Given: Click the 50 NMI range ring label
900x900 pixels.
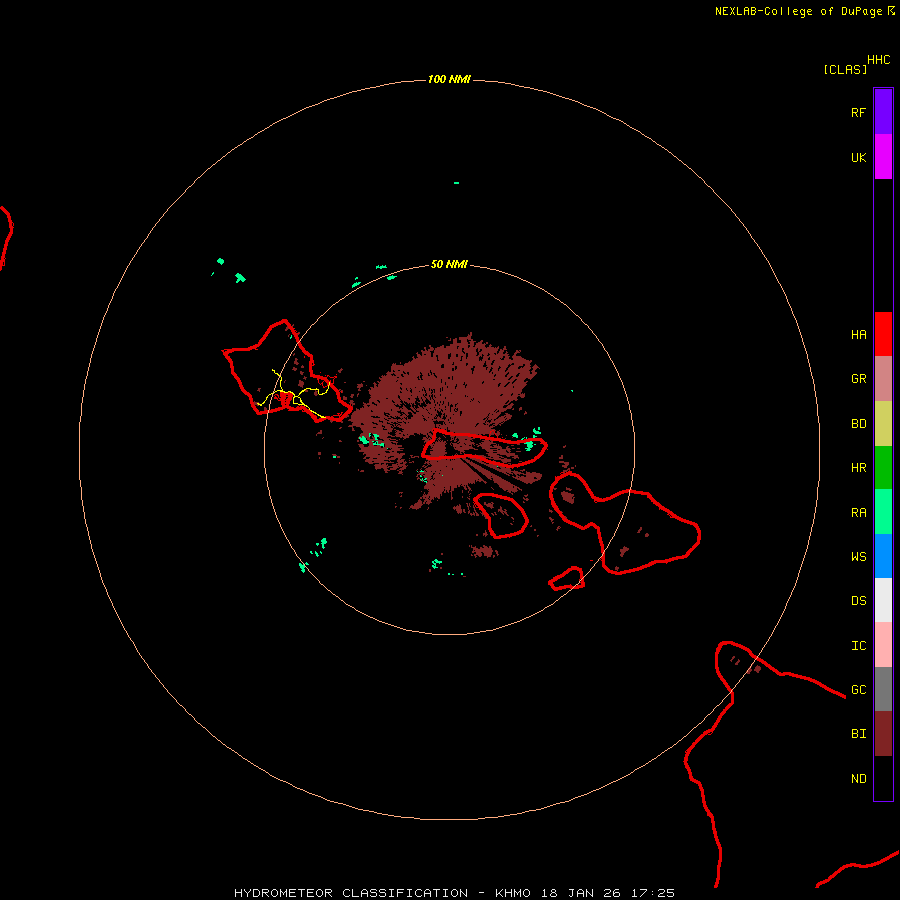Looking at the screenshot, I should click(449, 264).
